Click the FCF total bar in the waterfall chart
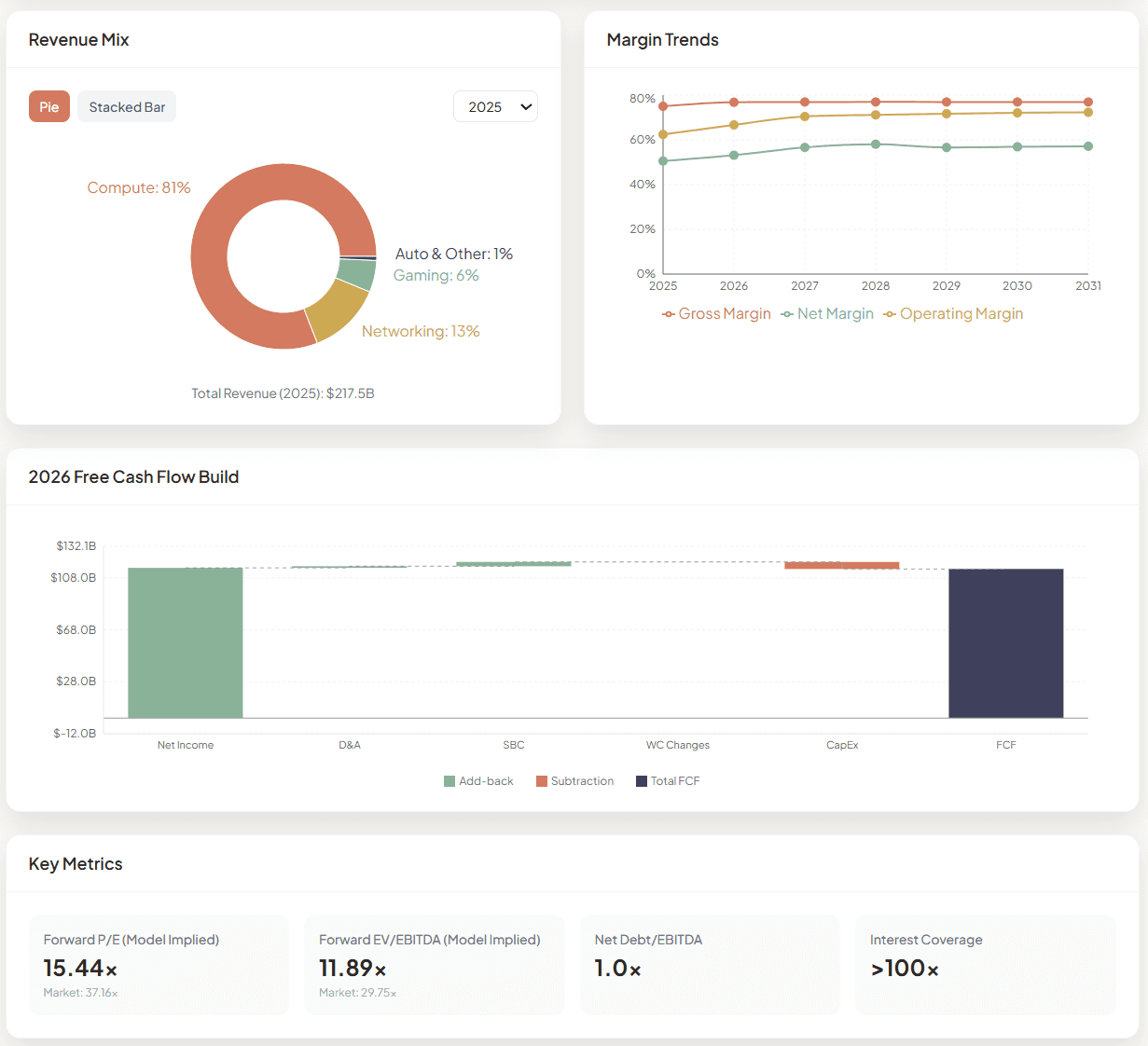This screenshot has height=1046, width=1148. point(1005,643)
